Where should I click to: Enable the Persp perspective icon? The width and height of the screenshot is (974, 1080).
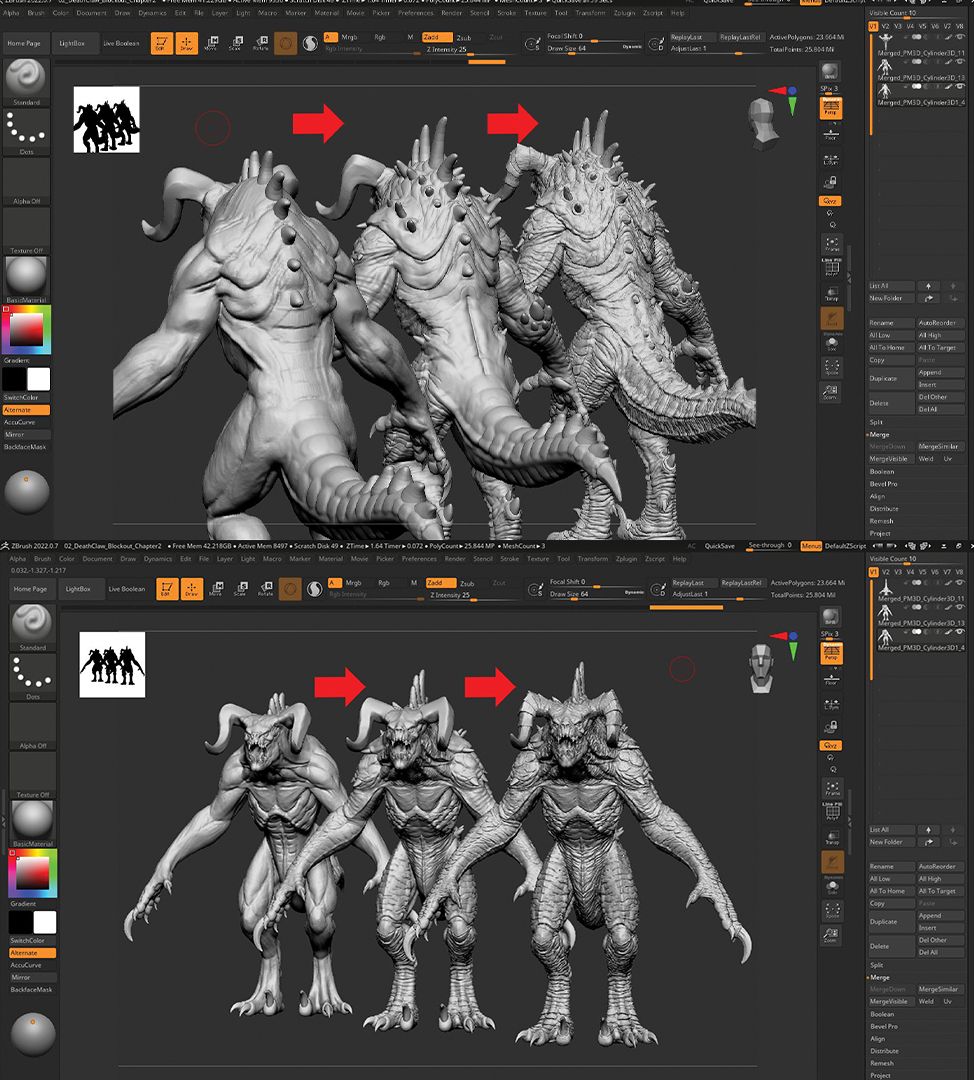tap(831, 106)
